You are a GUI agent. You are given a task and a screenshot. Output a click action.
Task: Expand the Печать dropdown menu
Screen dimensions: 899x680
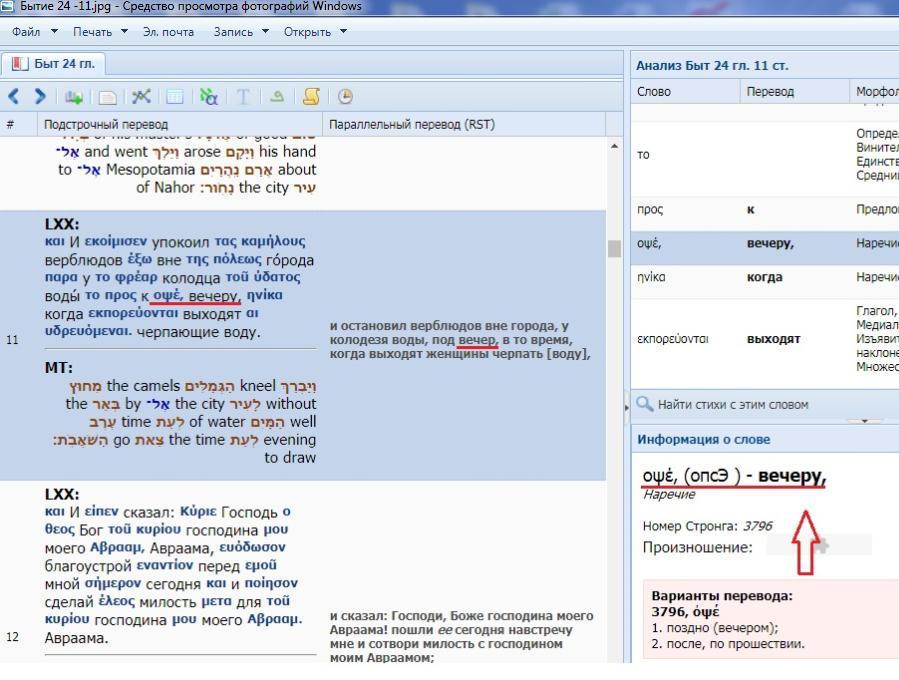(99, 32)
